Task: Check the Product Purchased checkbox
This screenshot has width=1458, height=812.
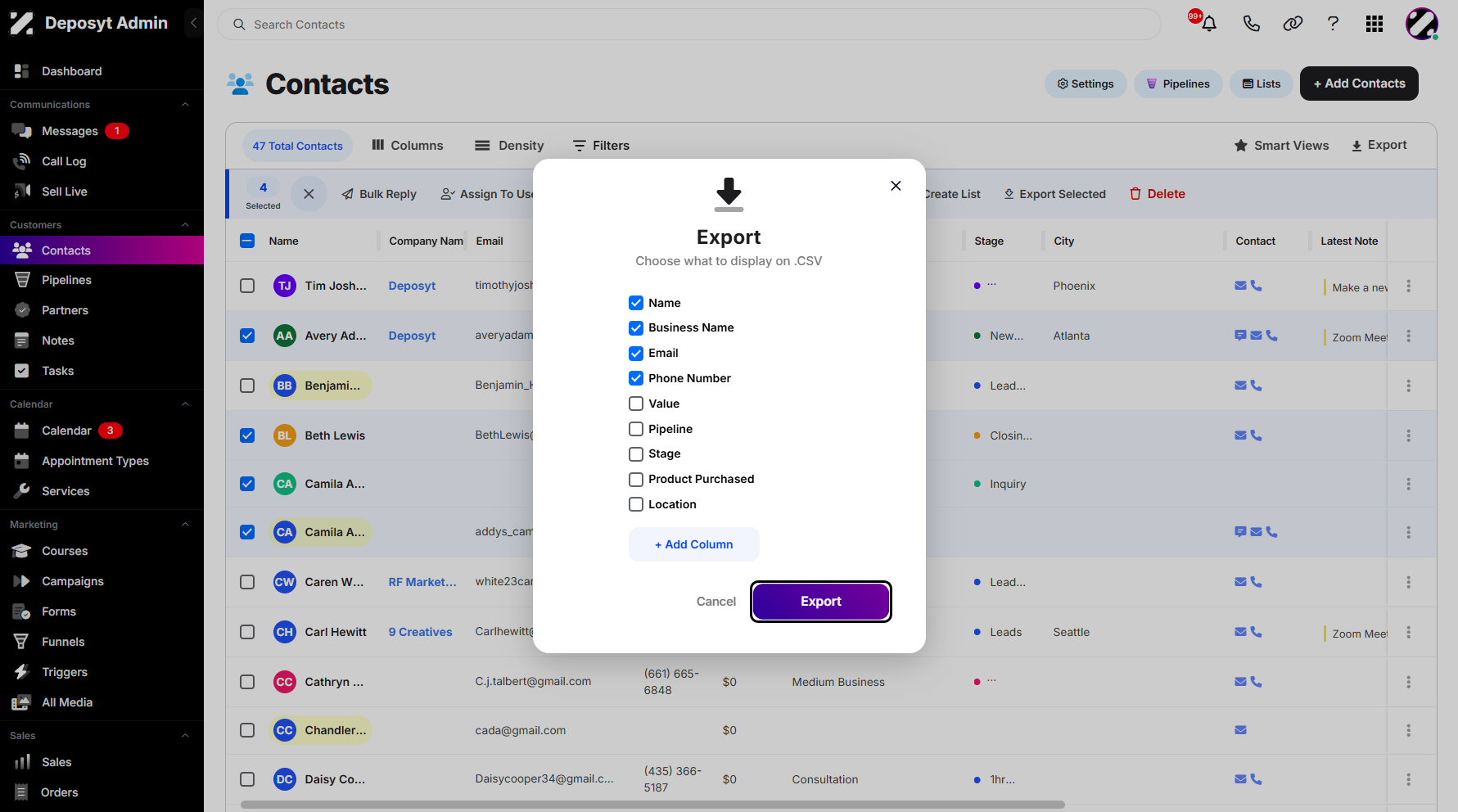Action: point(636,480)
